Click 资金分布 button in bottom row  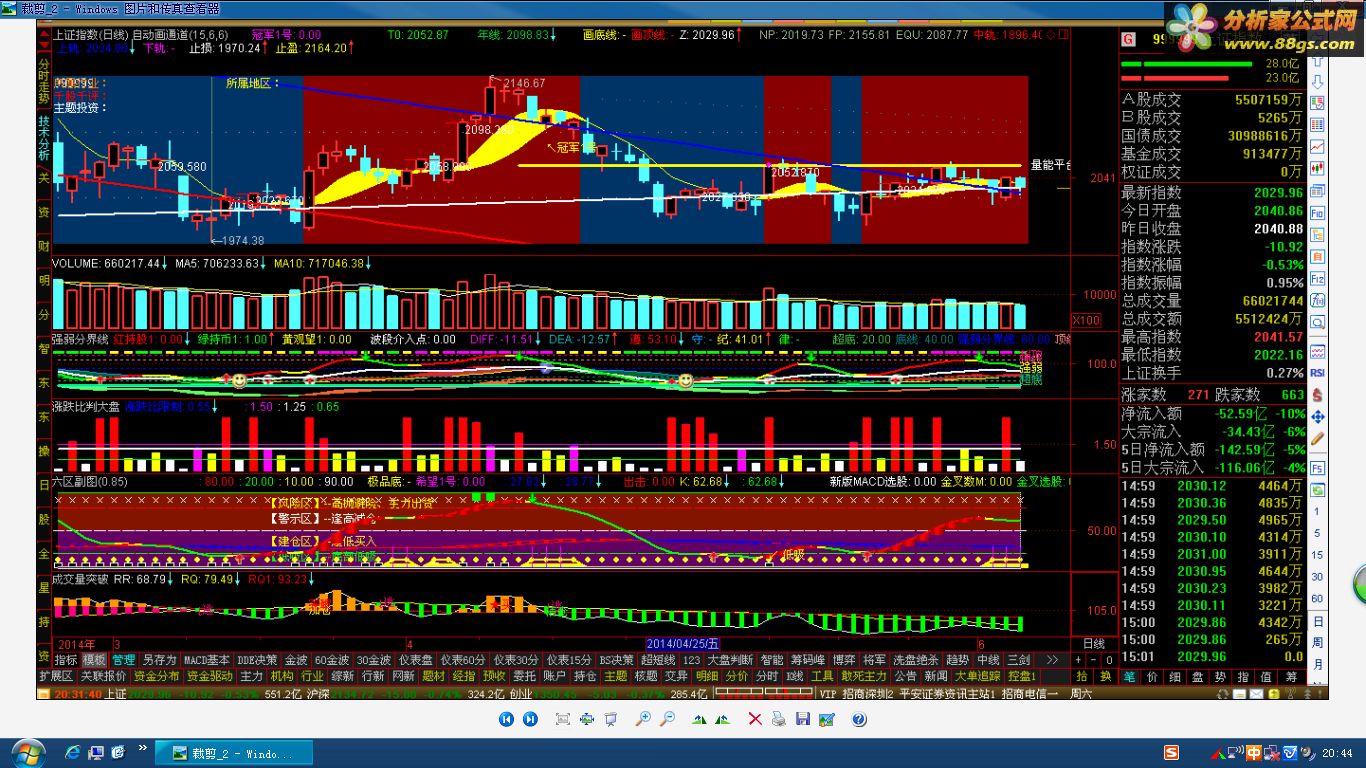pyautogui.click(x=156, y=676)
